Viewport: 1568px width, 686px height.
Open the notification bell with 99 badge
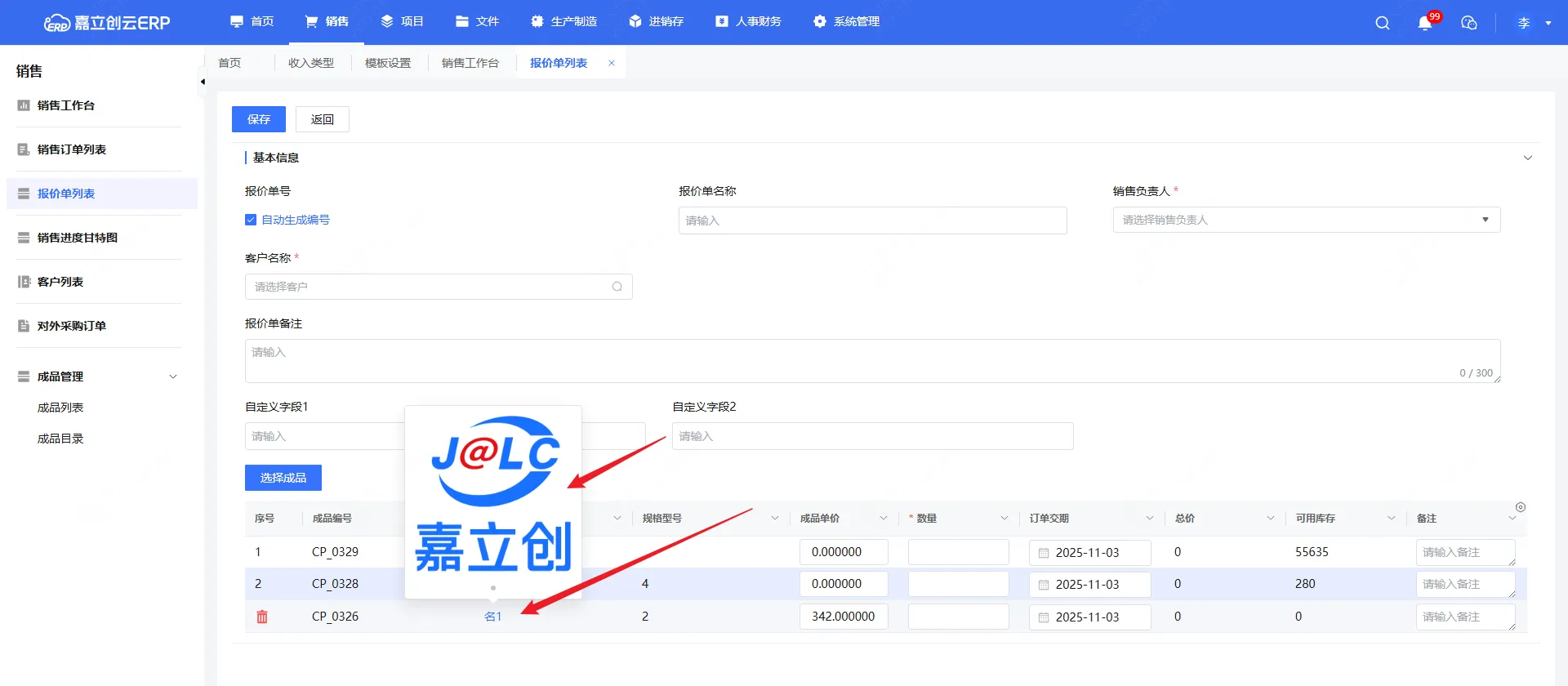click(1425, 23)
